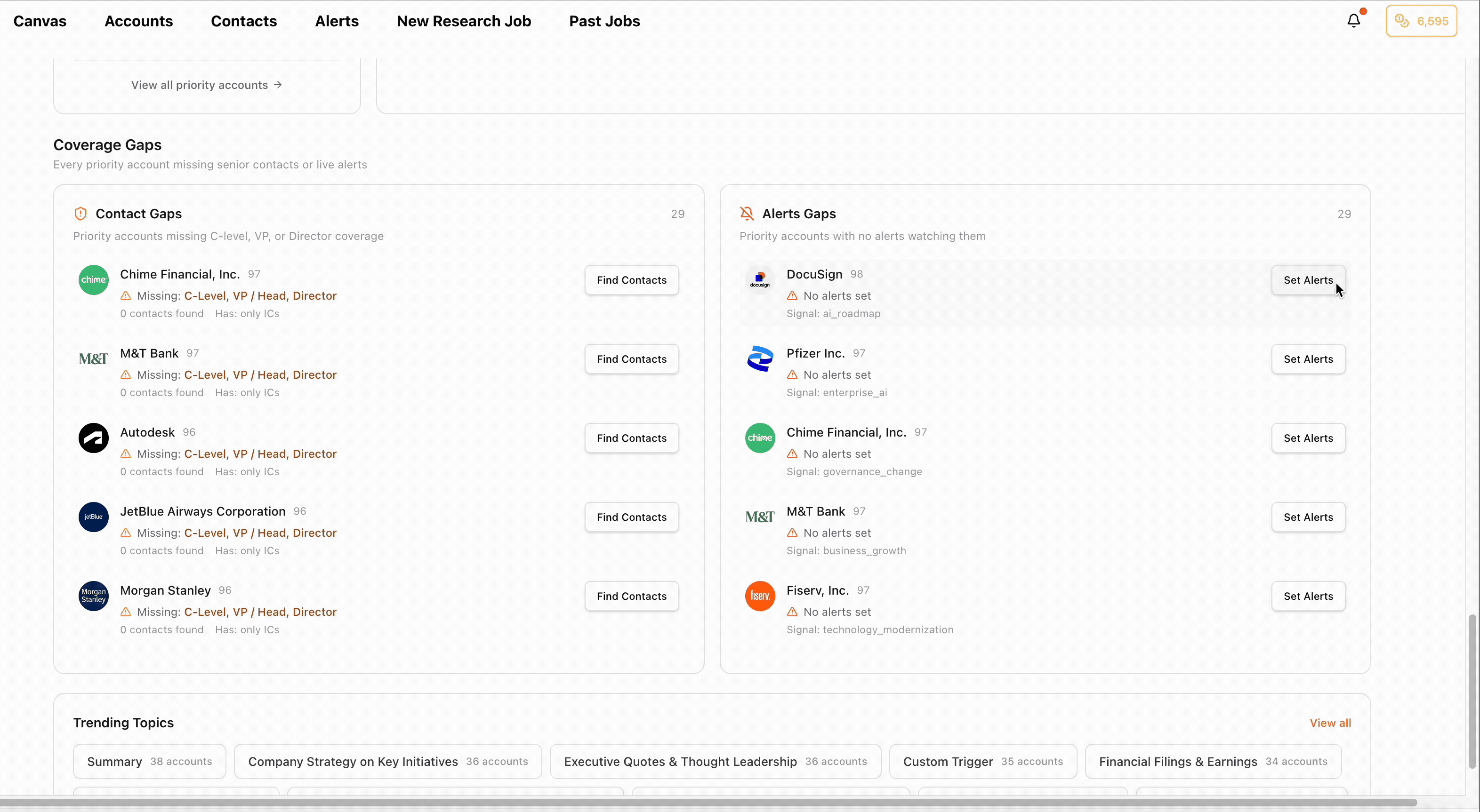The image size is (1480, 812).
Task: Click warning triangle under JetBlue Airways Corporation
Action: tap(126, 533)
